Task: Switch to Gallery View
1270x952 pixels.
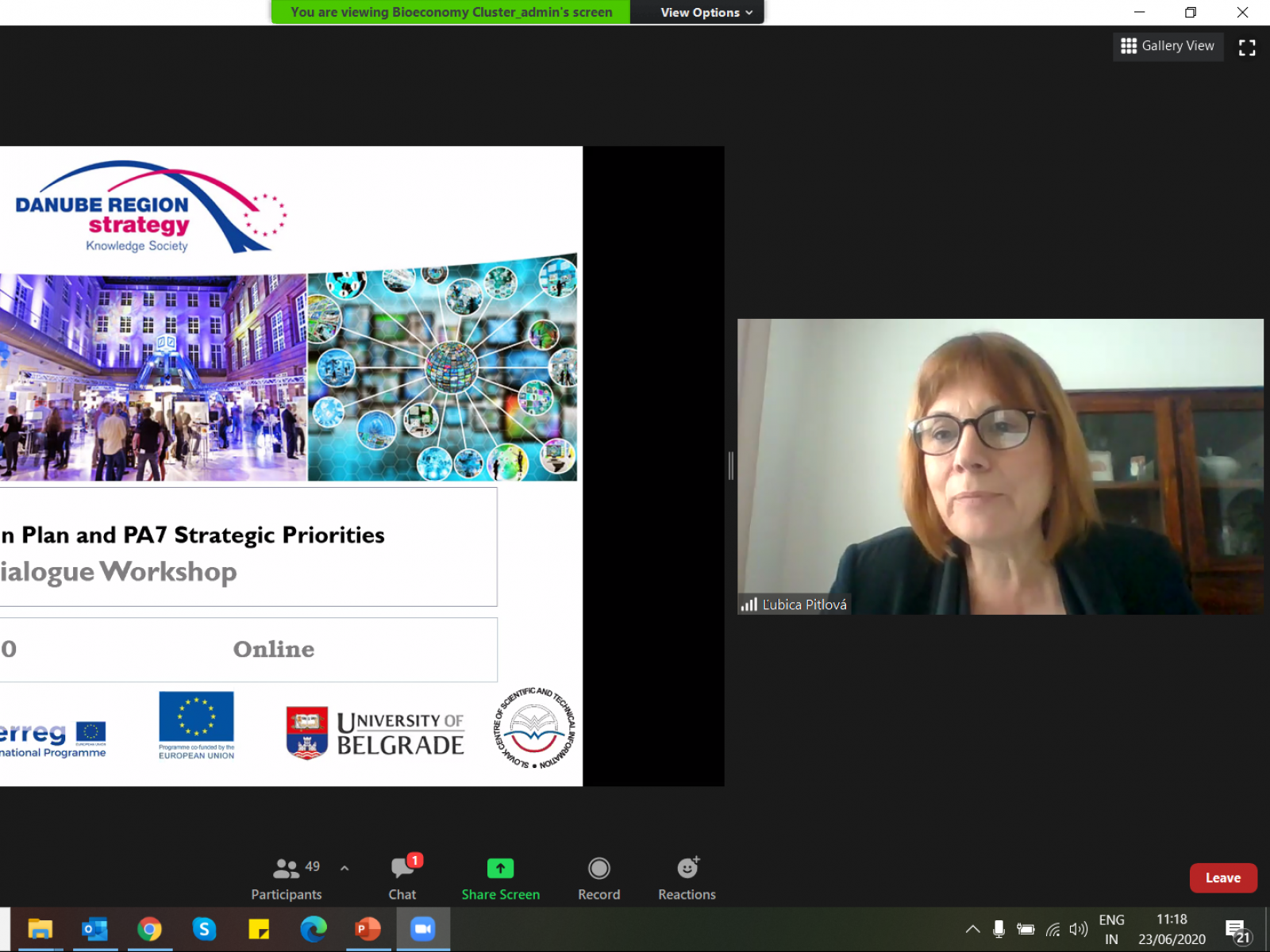Action: click(1168, 46)
